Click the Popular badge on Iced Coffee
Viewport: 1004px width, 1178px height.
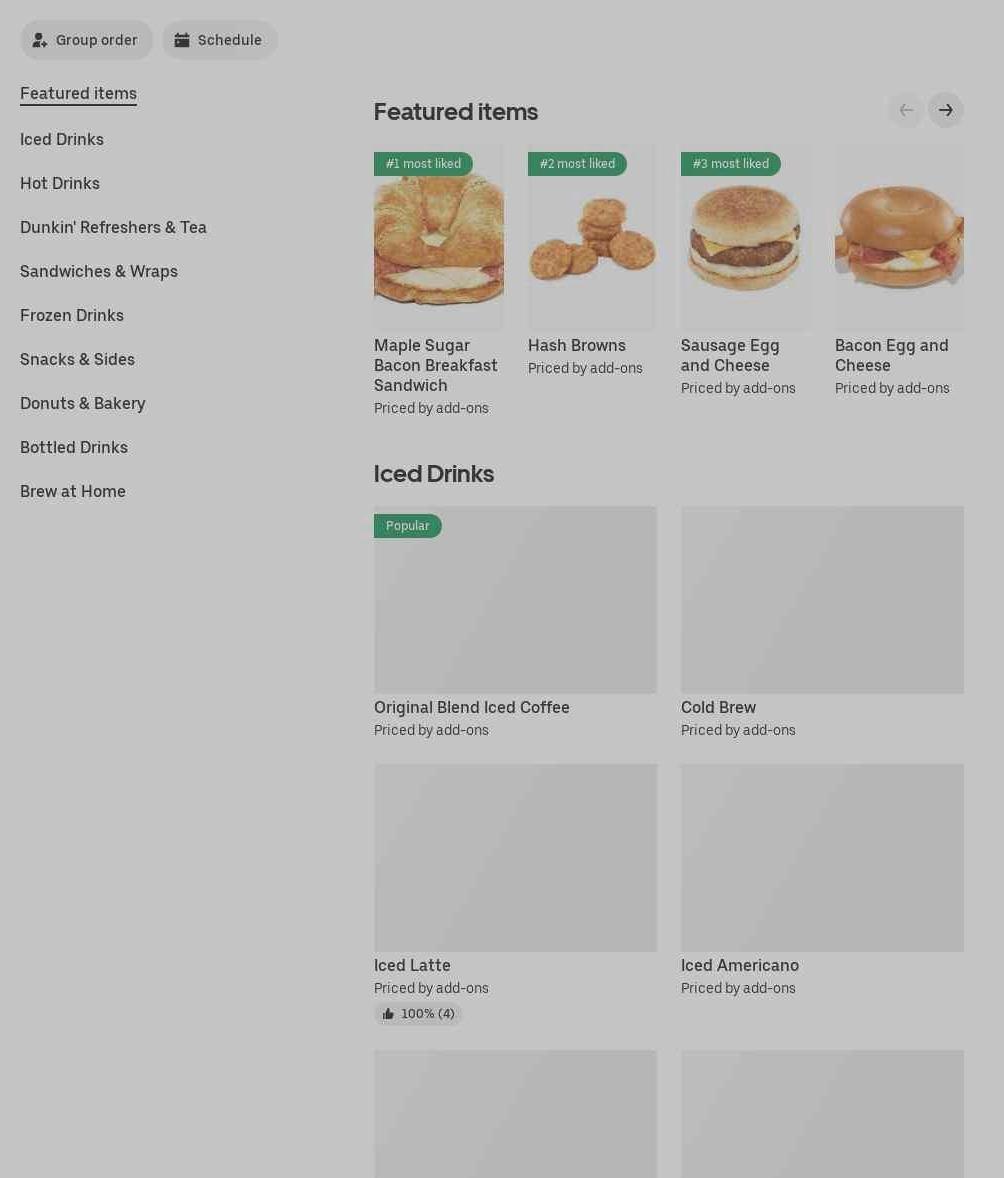(407, 526)
